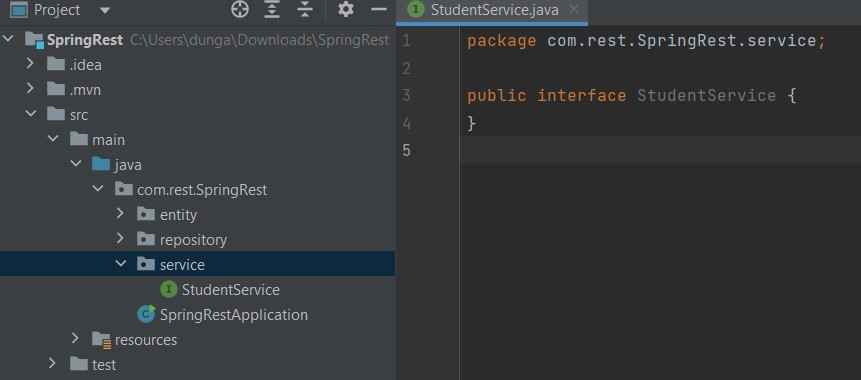861x380 pixels.
Task: Collapse the service package
Action: click(x=121, y=264)
